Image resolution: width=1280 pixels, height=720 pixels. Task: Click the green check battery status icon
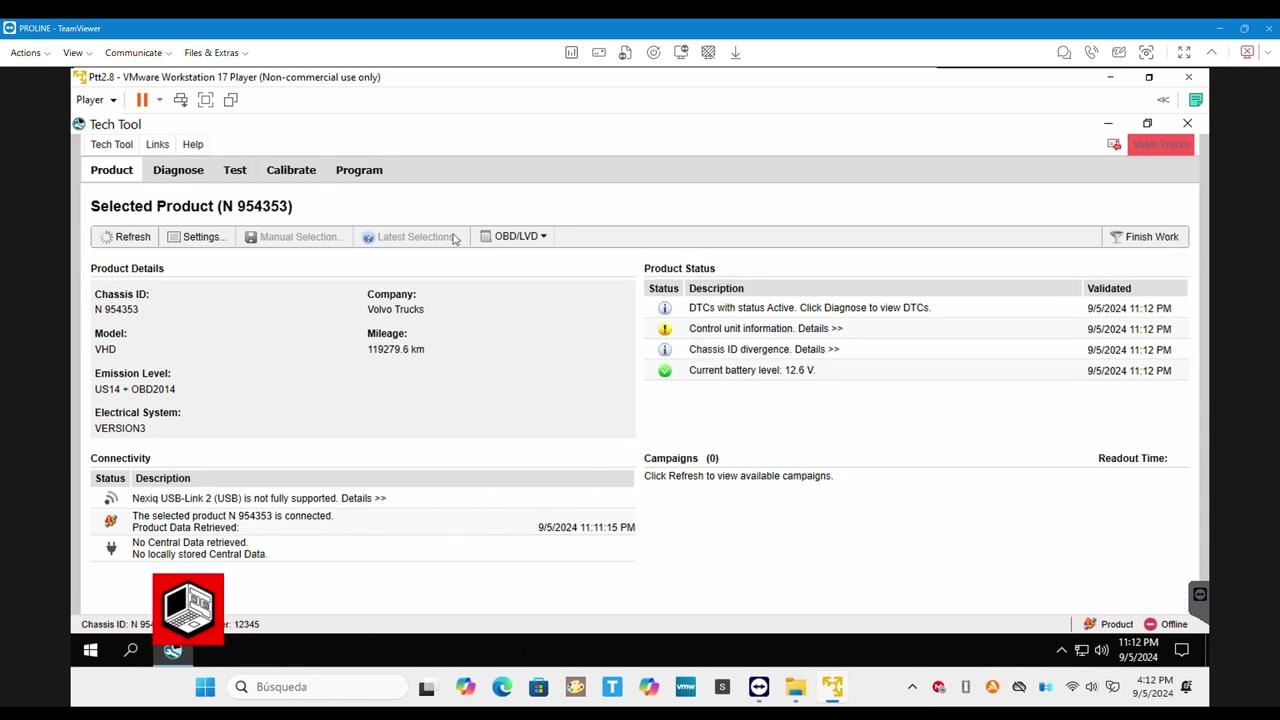[664, 370]
